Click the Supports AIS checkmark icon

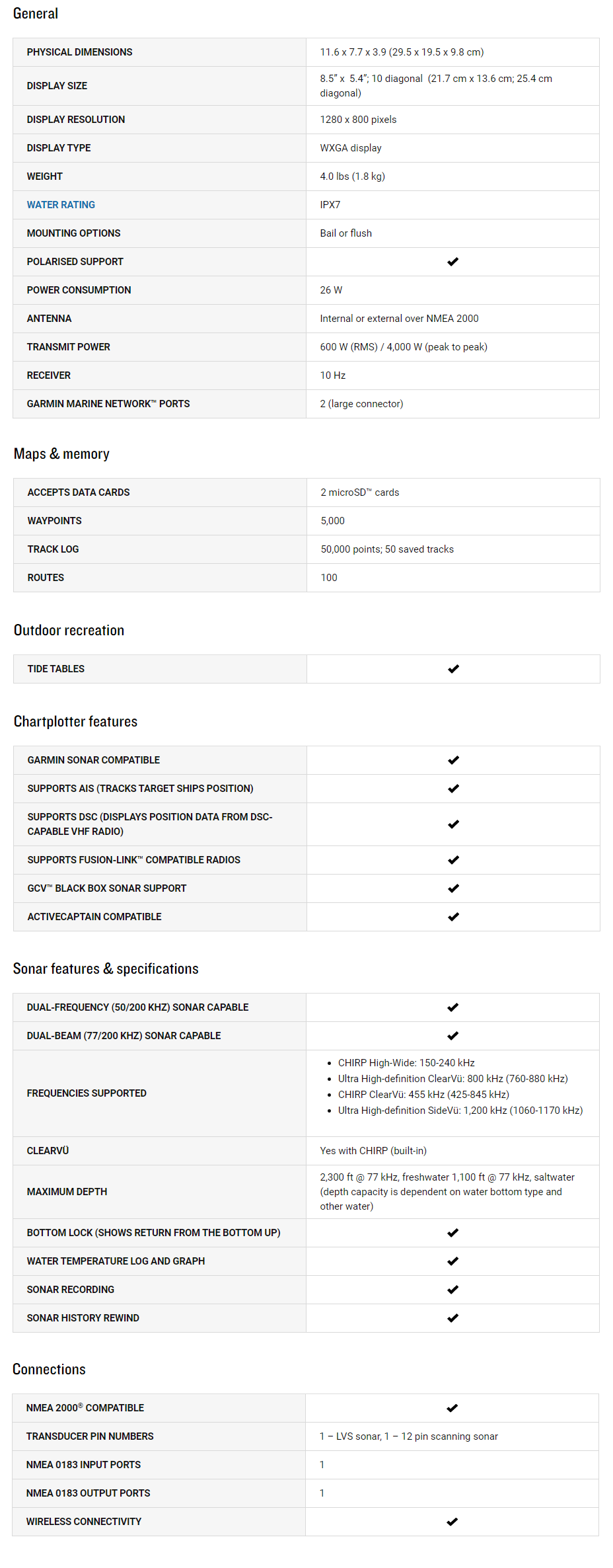click(453, 789)
